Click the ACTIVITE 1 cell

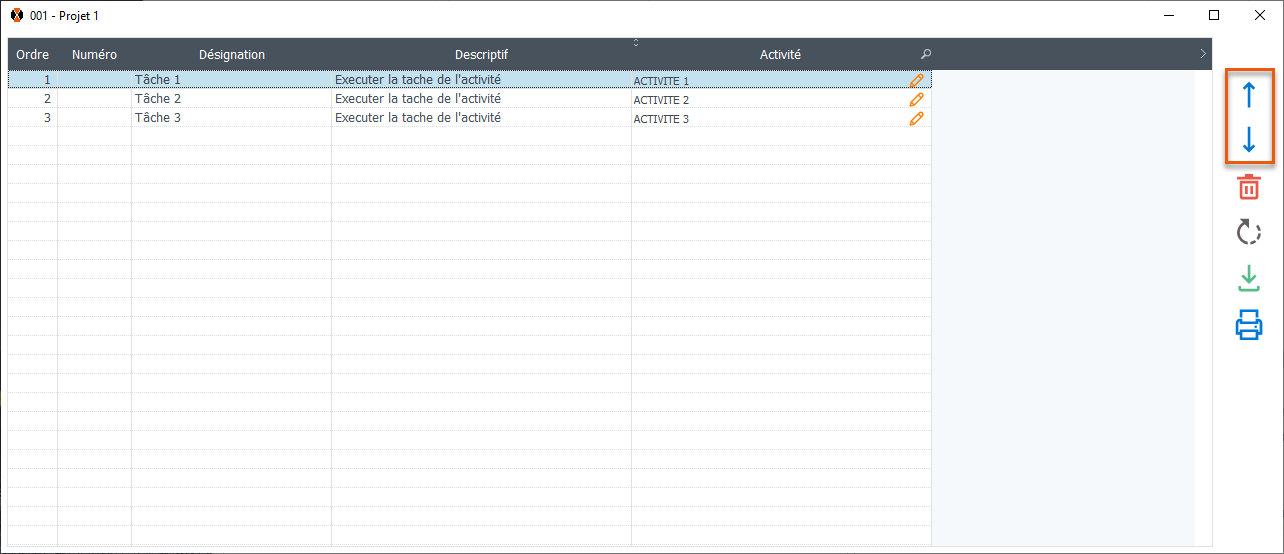(661, 81)
